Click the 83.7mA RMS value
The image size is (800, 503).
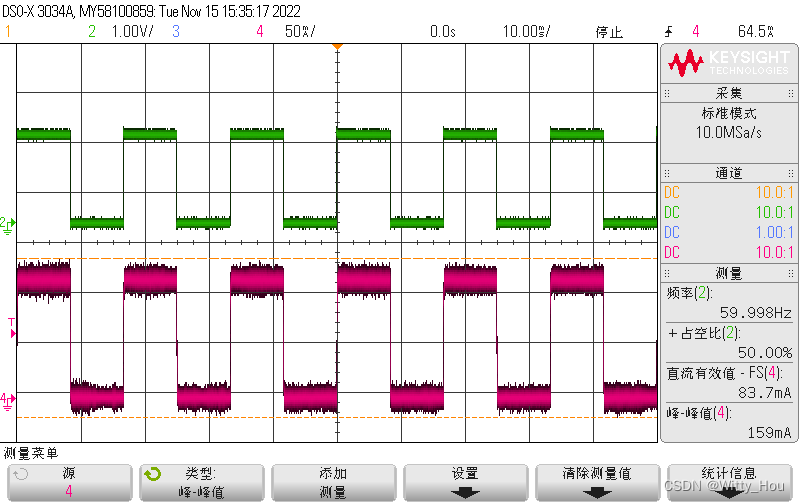765,392
